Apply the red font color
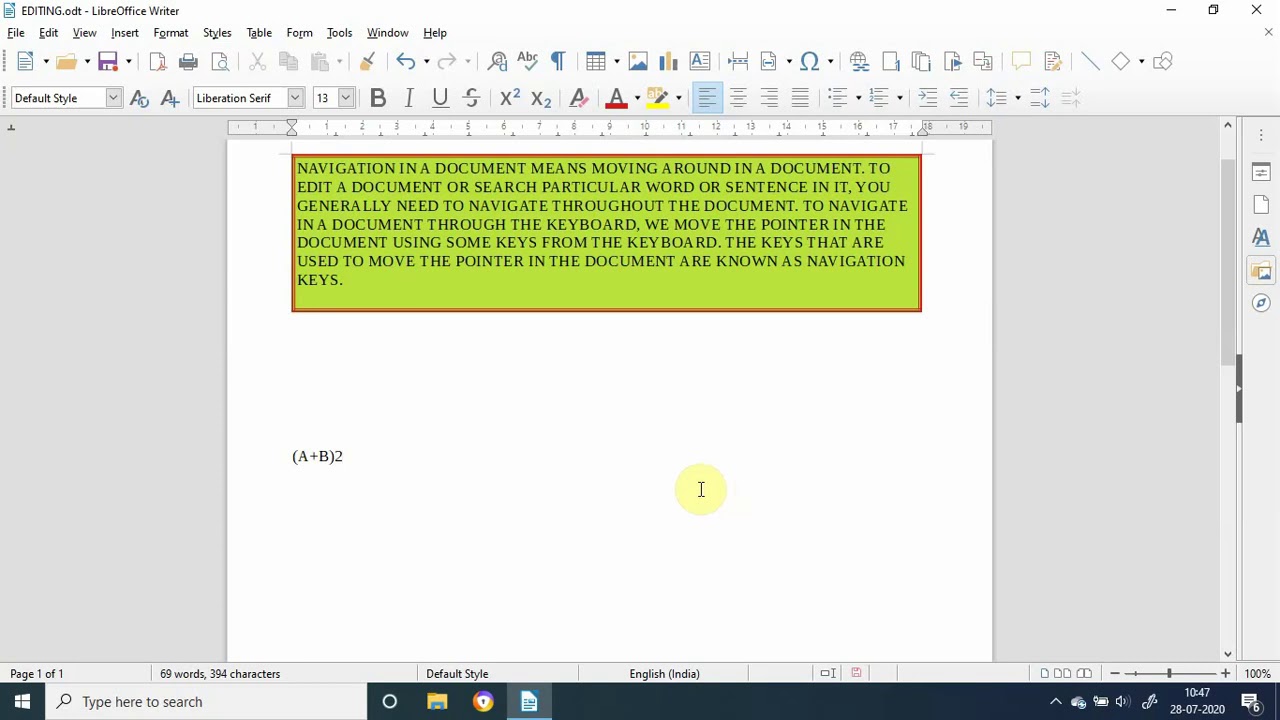The height and width of the screenshot is (720, 1280). pyautogui.click(x=616, y=98)
